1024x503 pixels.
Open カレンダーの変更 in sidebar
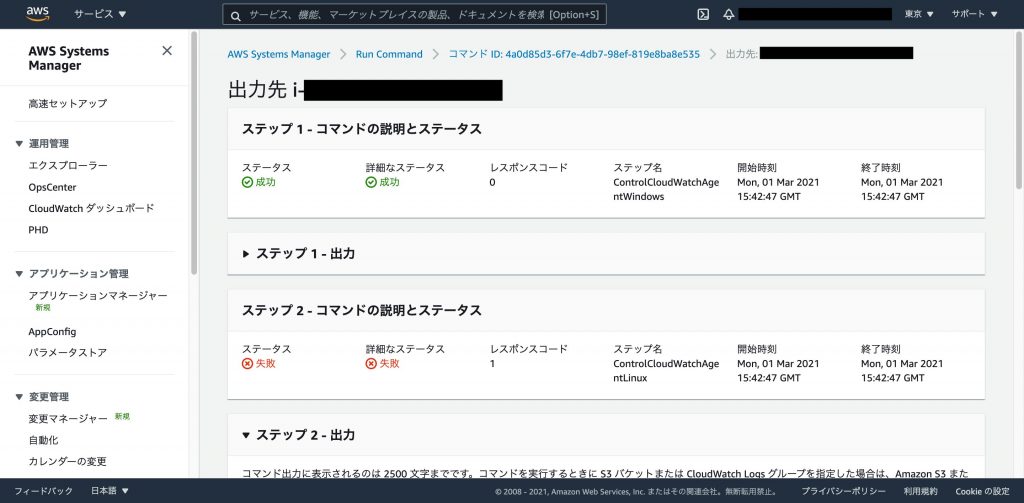tap(67, 461)
